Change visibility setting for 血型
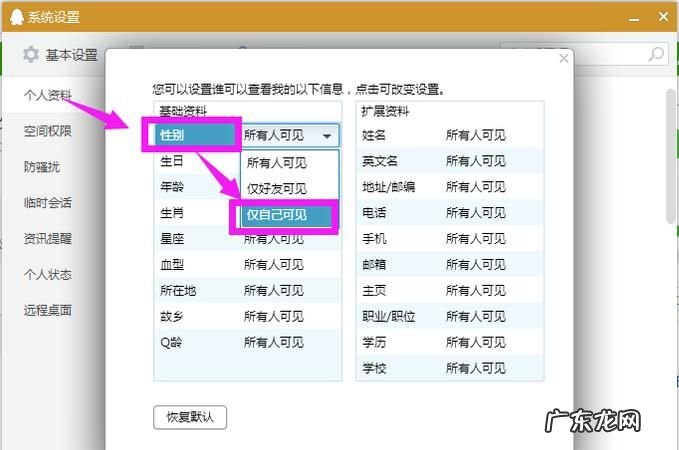 tap(274, 264)
